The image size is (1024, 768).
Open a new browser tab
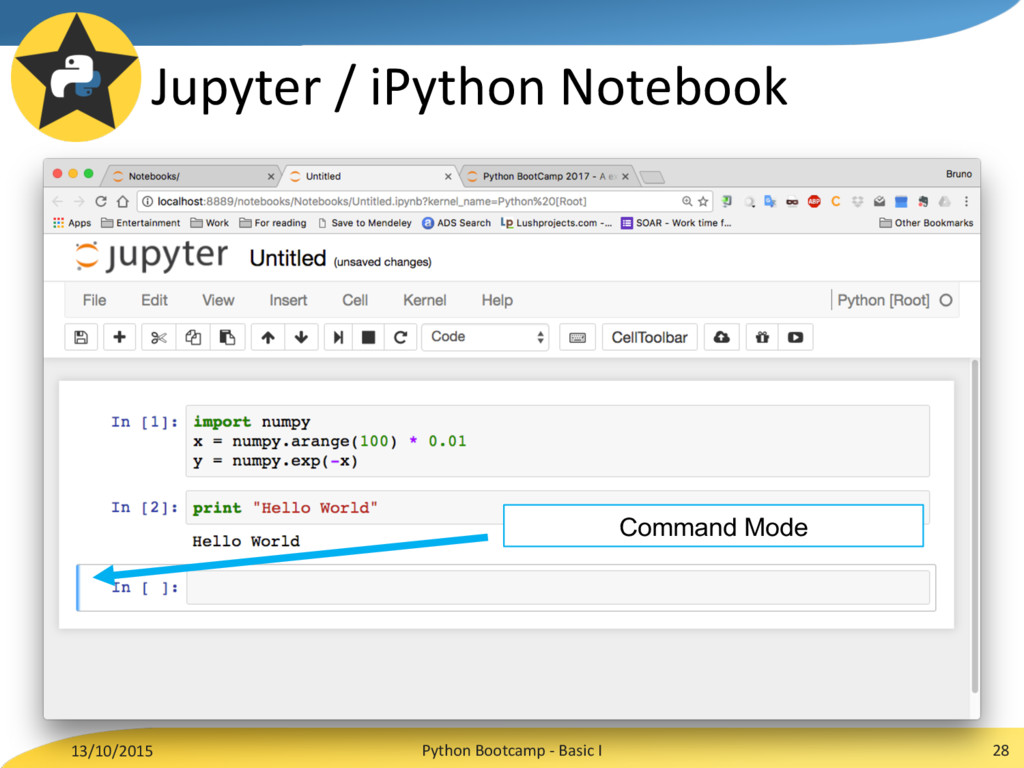(652, 177)
